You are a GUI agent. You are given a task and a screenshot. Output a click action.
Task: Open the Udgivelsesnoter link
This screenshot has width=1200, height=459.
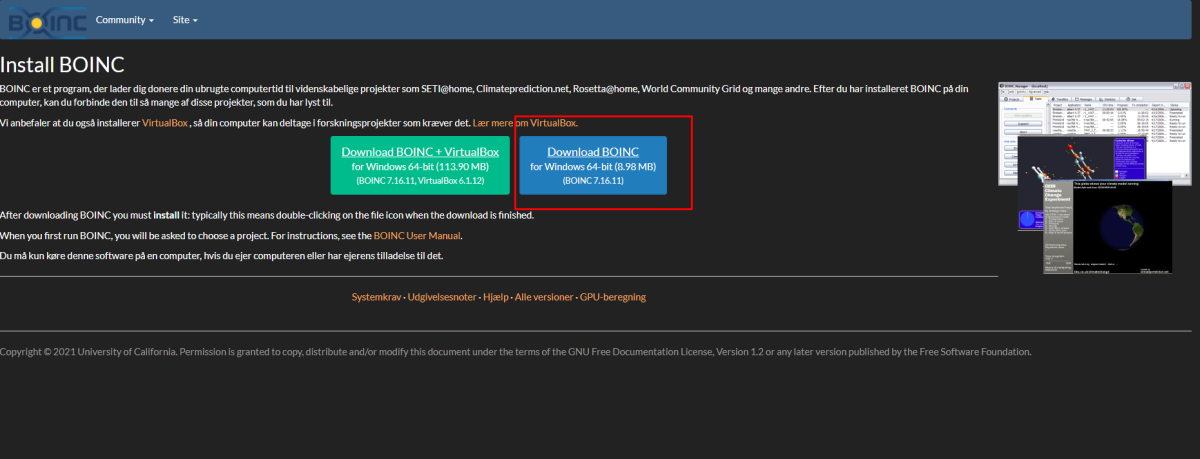pos(442,298)
